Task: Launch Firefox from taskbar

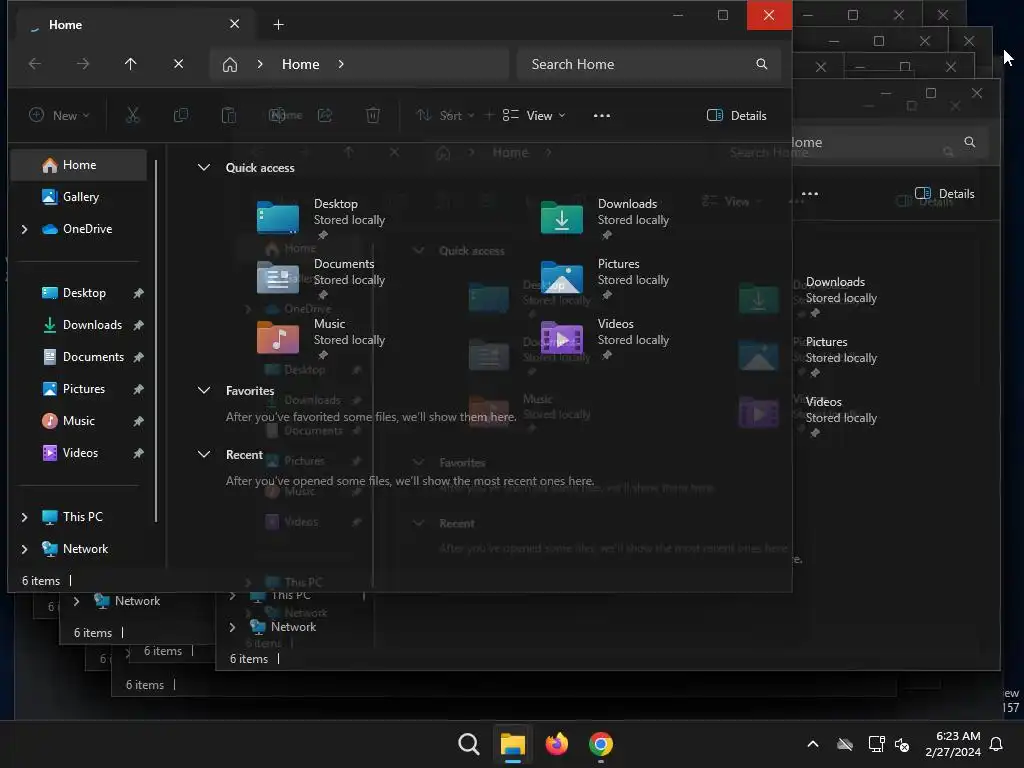Action: pyautogui.click(x=556, y=744)
